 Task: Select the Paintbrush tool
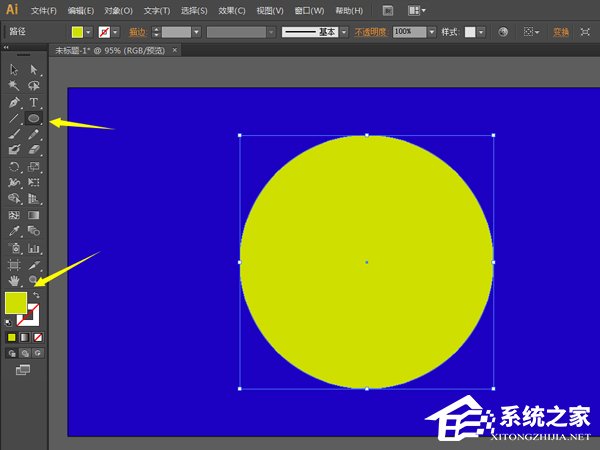[14, 134]
